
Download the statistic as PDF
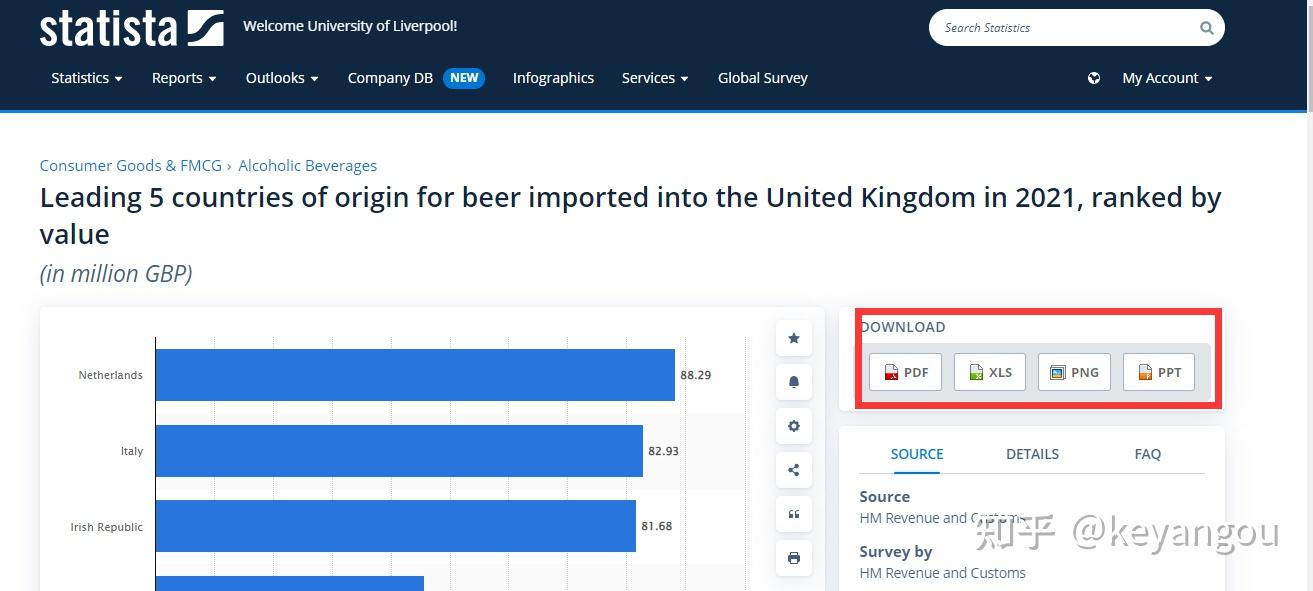click(905, 373)
